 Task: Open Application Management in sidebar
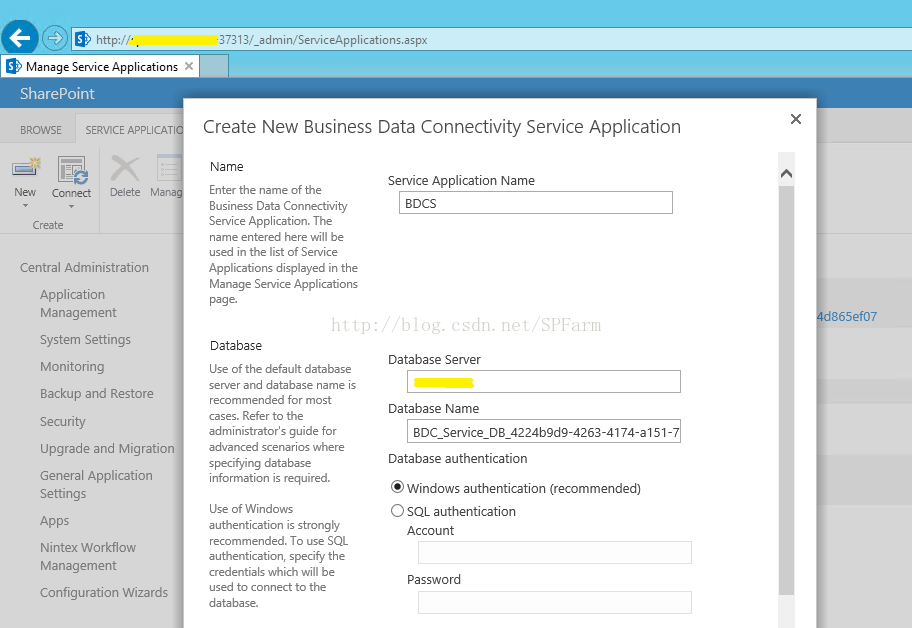78,304
